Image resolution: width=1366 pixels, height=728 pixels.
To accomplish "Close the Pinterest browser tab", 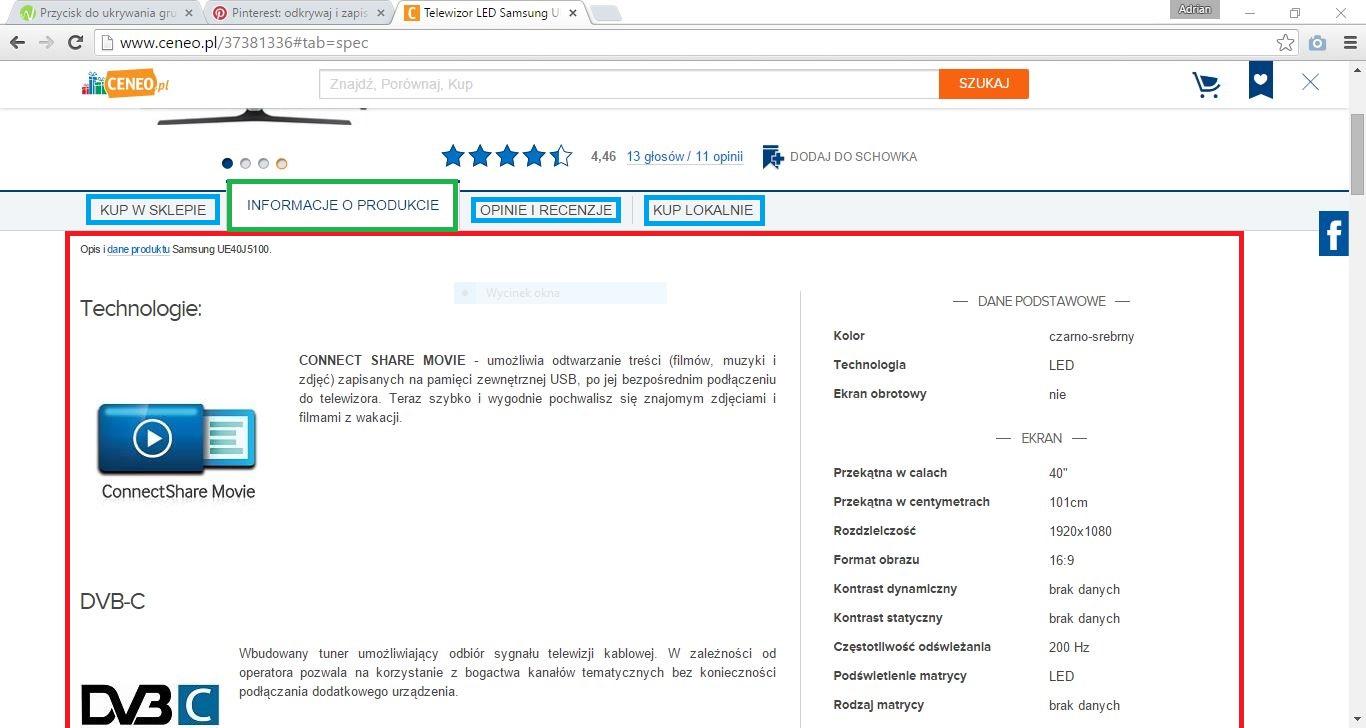I will (380, 14).
